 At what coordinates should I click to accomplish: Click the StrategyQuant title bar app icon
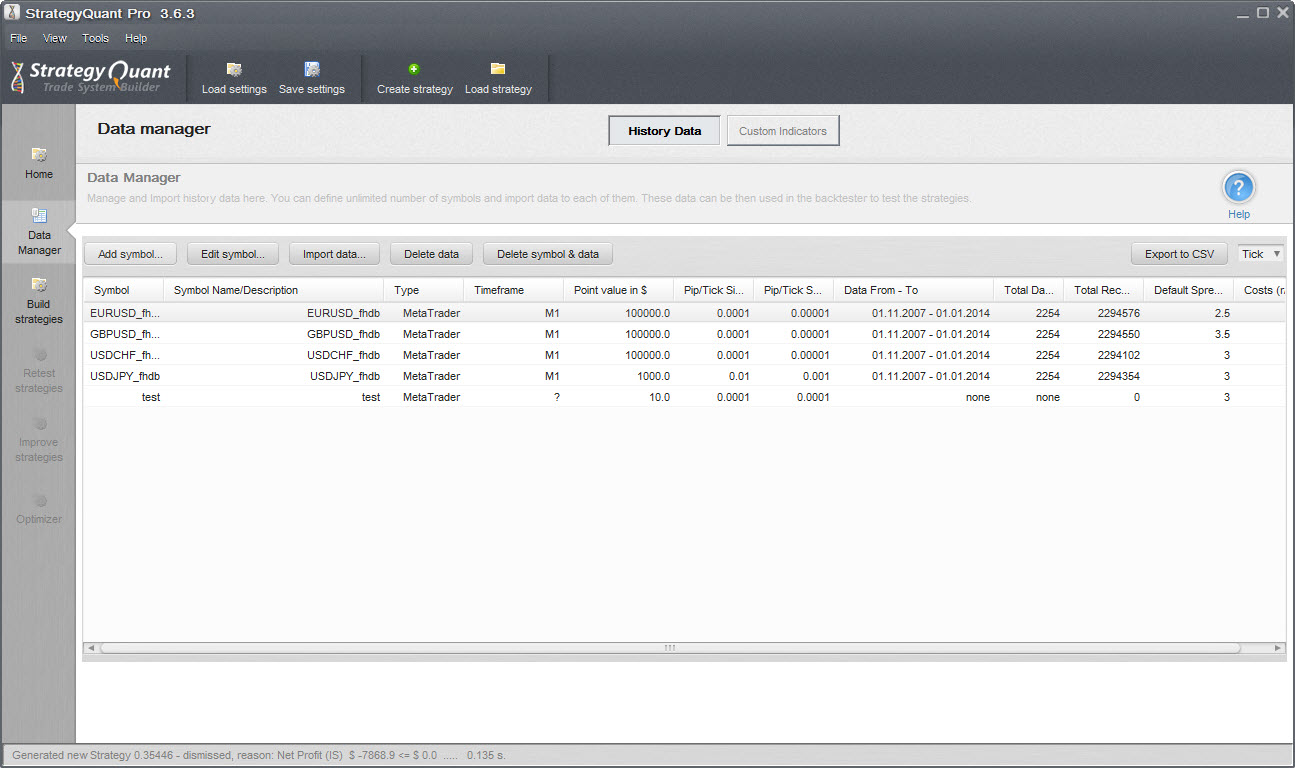[13, 13]
